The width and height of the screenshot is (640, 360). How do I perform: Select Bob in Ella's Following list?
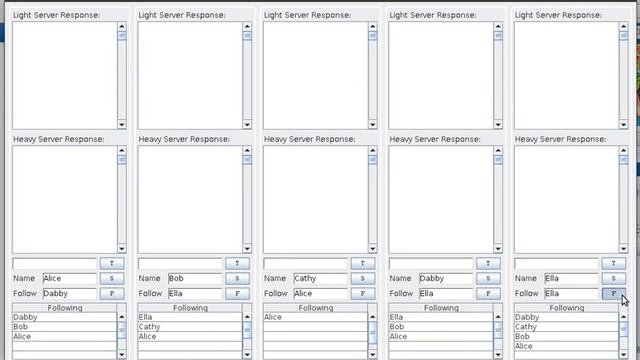click(x=566, y=337)
